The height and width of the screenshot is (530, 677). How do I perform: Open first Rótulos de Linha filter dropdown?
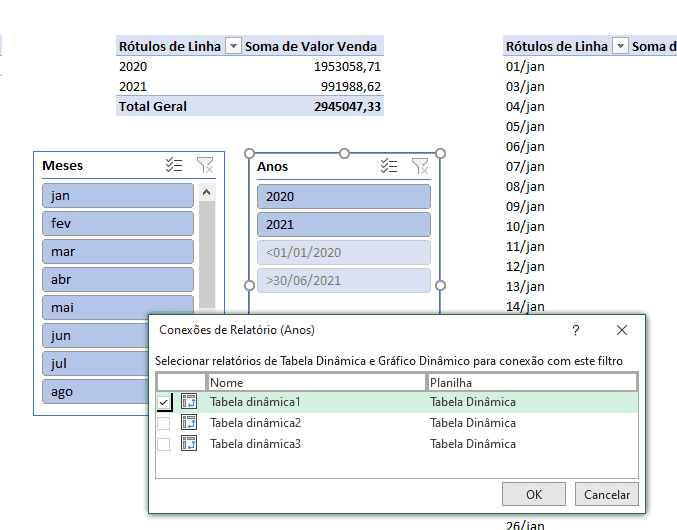point(233,46)
